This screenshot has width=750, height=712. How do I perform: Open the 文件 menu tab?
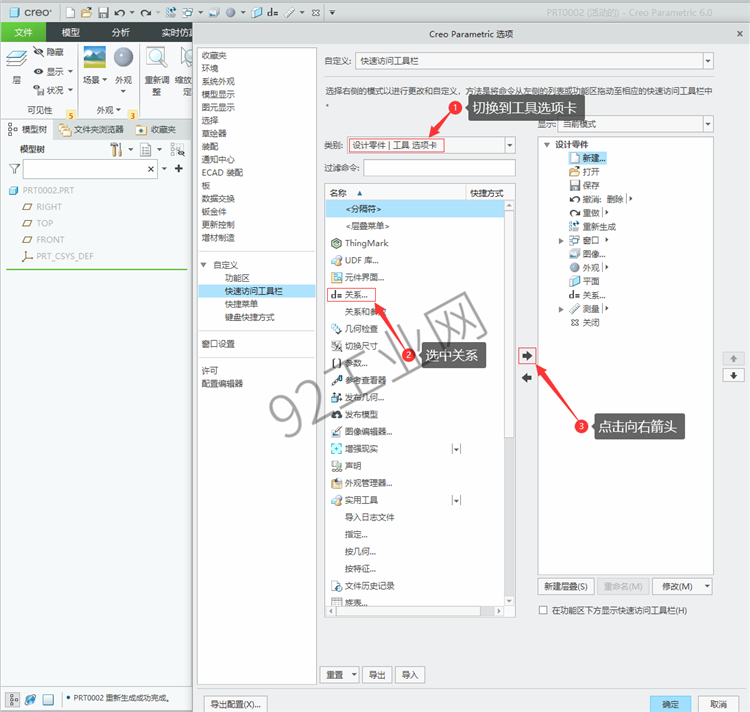pyautogui.click(x=23, y=32)
